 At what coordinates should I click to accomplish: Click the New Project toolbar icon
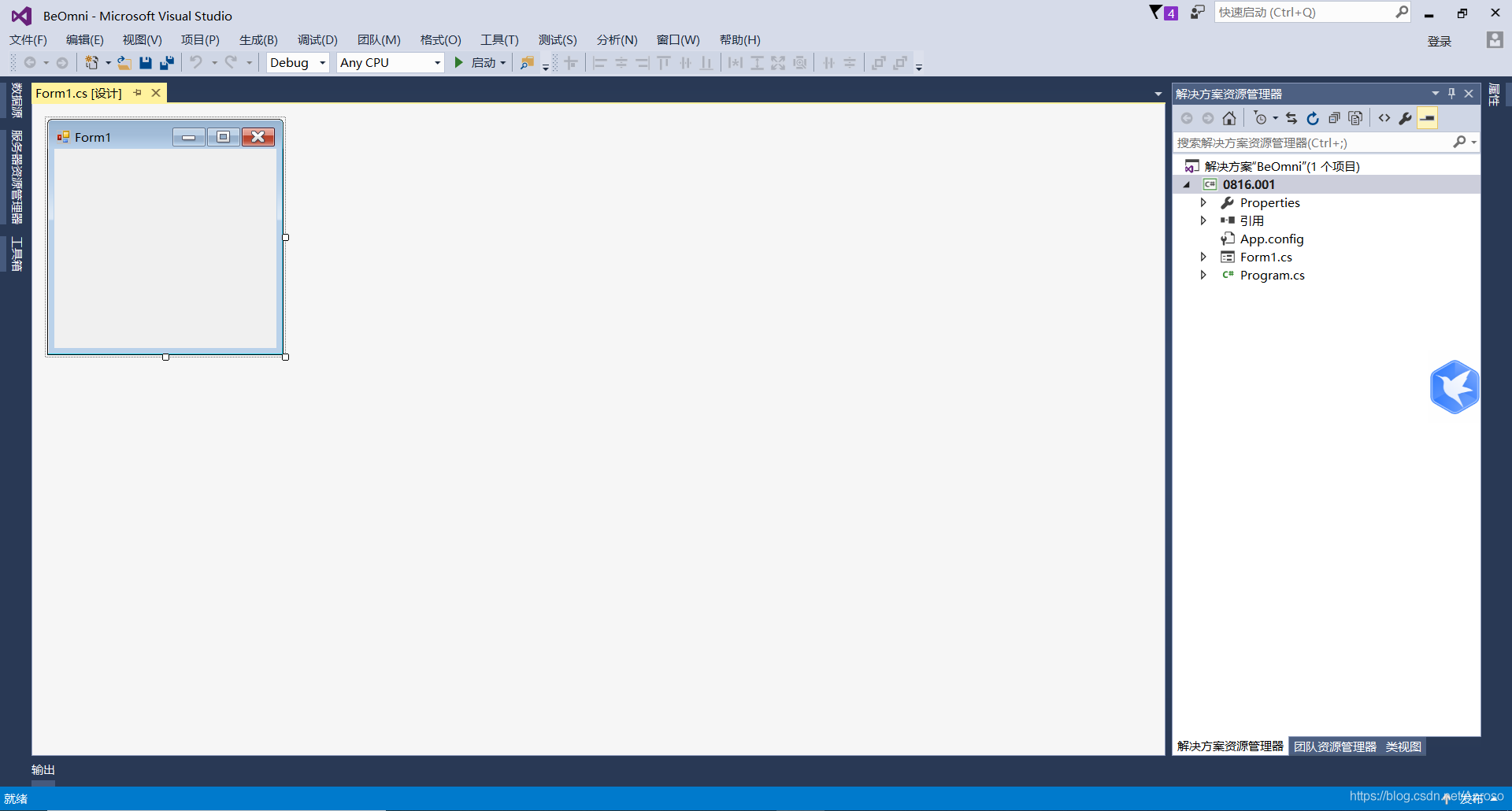point(92,63)
